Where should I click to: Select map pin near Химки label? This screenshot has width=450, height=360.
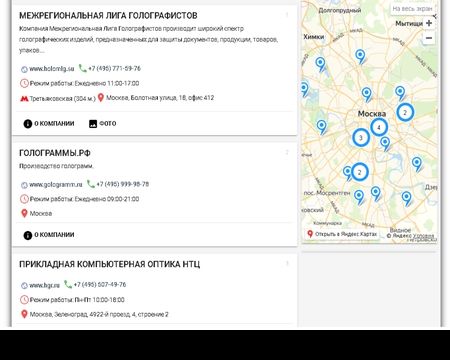(x=320, y=64)
